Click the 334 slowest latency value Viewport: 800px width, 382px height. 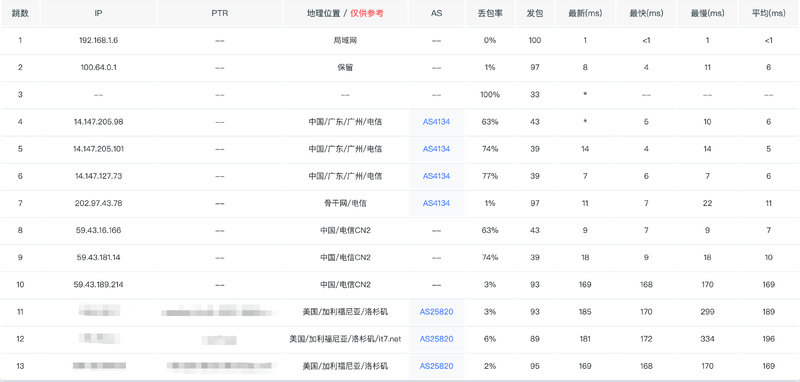[x=708, y=339]
